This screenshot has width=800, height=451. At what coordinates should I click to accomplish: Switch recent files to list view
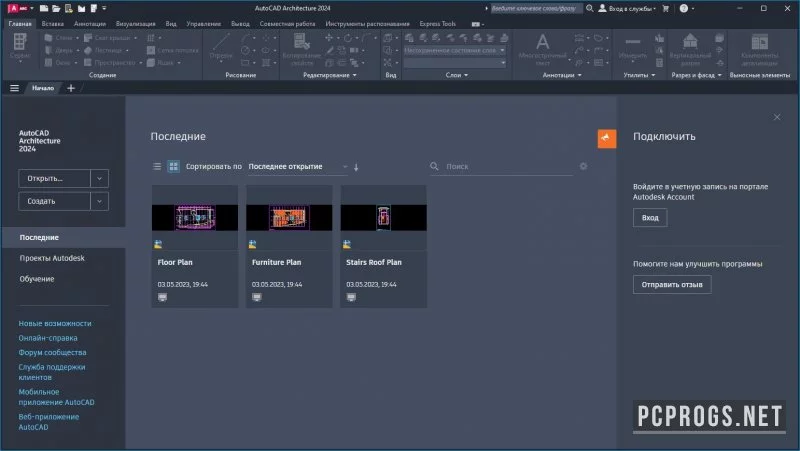point(157,166)
